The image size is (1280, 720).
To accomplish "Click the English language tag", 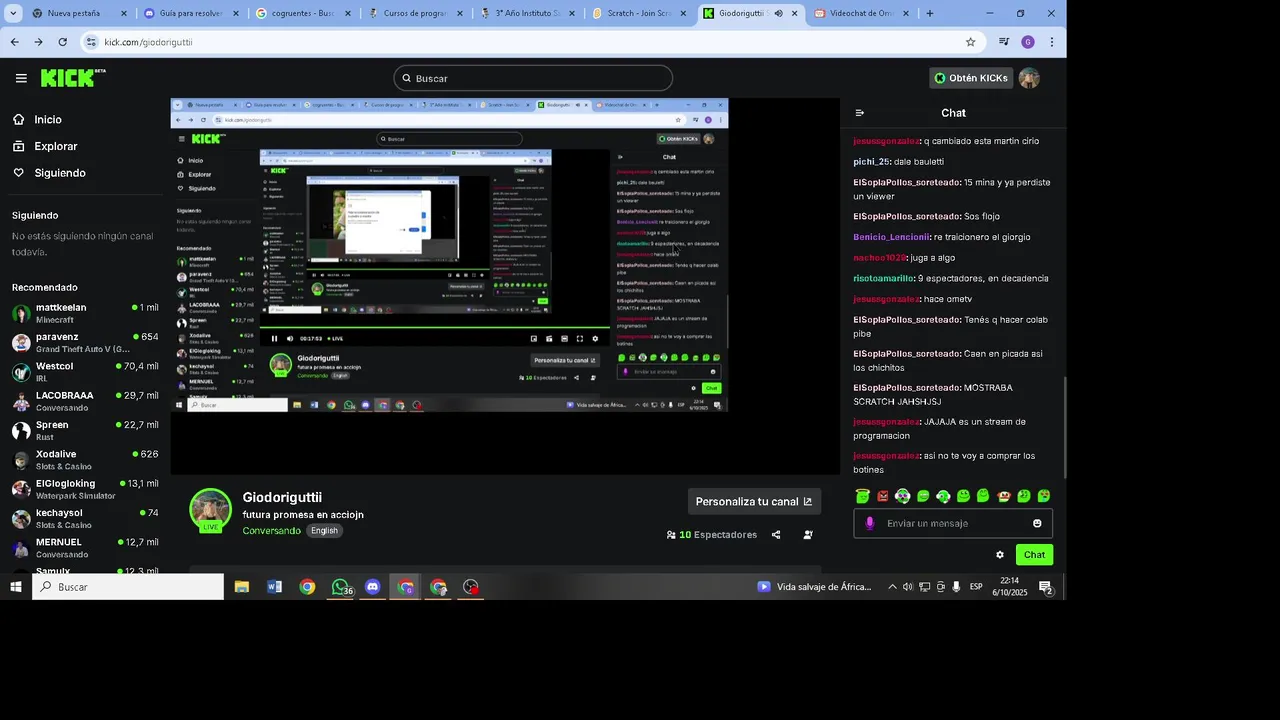I will coord(324,531).
